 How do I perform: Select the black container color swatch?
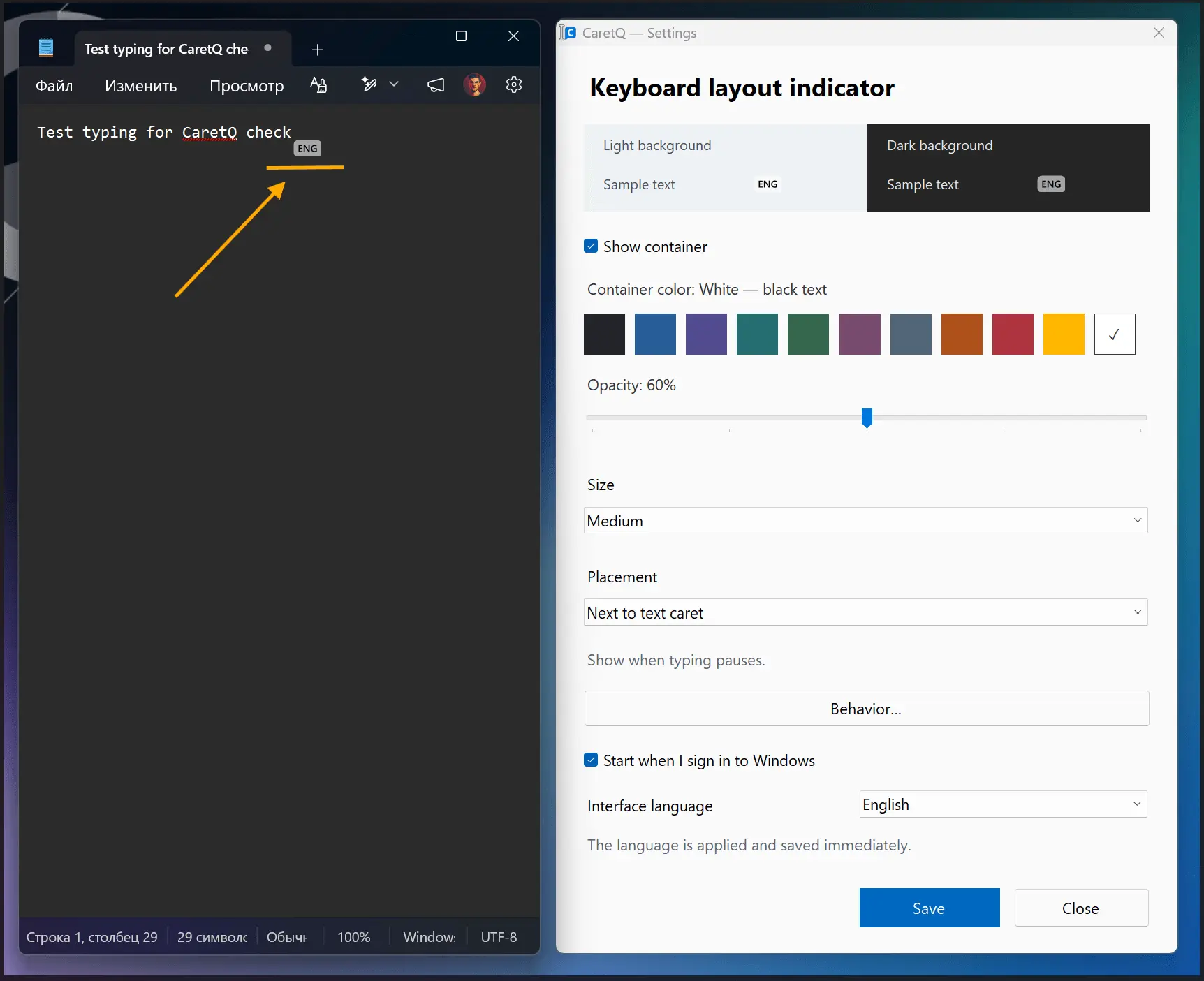604,334
